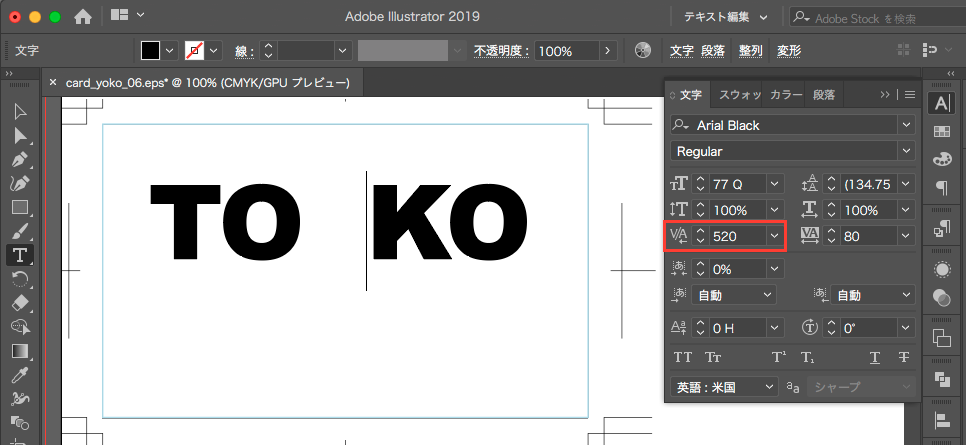Click the 変形 link in control bar

click(789, 51)
